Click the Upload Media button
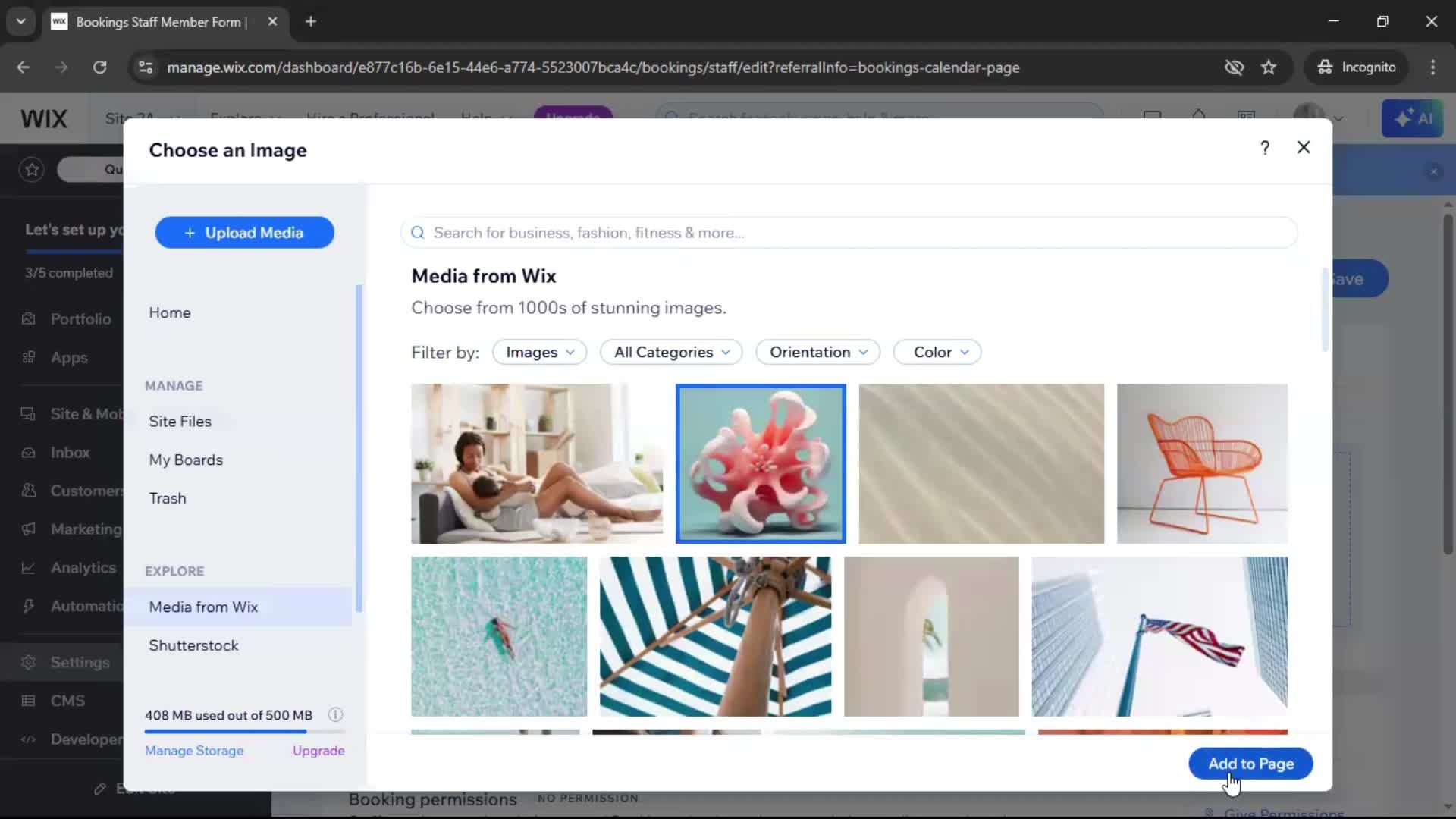The height and width of the screenshot is (819, 1456). (x=244, y=233)
